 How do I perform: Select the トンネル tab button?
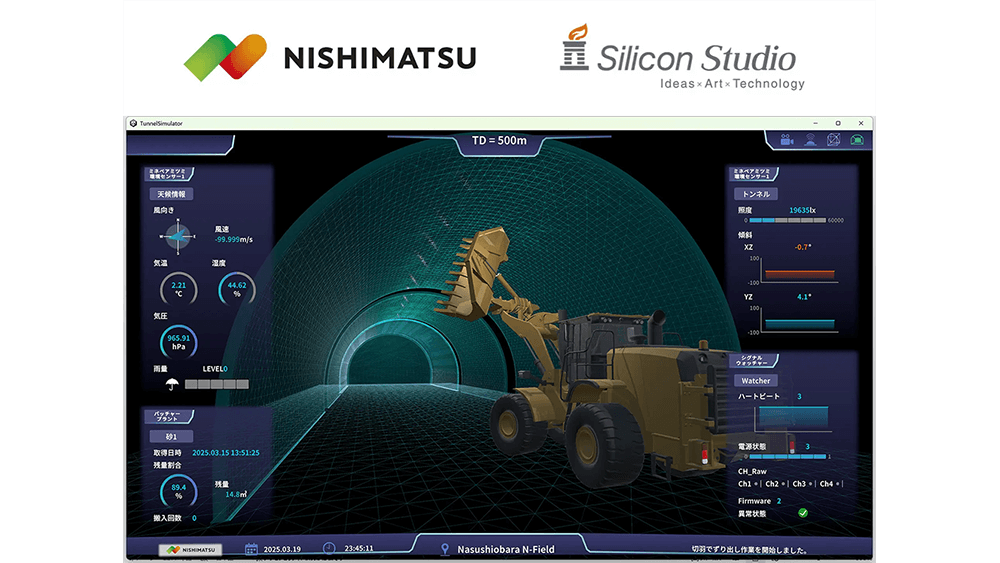[x=756, y=194]
